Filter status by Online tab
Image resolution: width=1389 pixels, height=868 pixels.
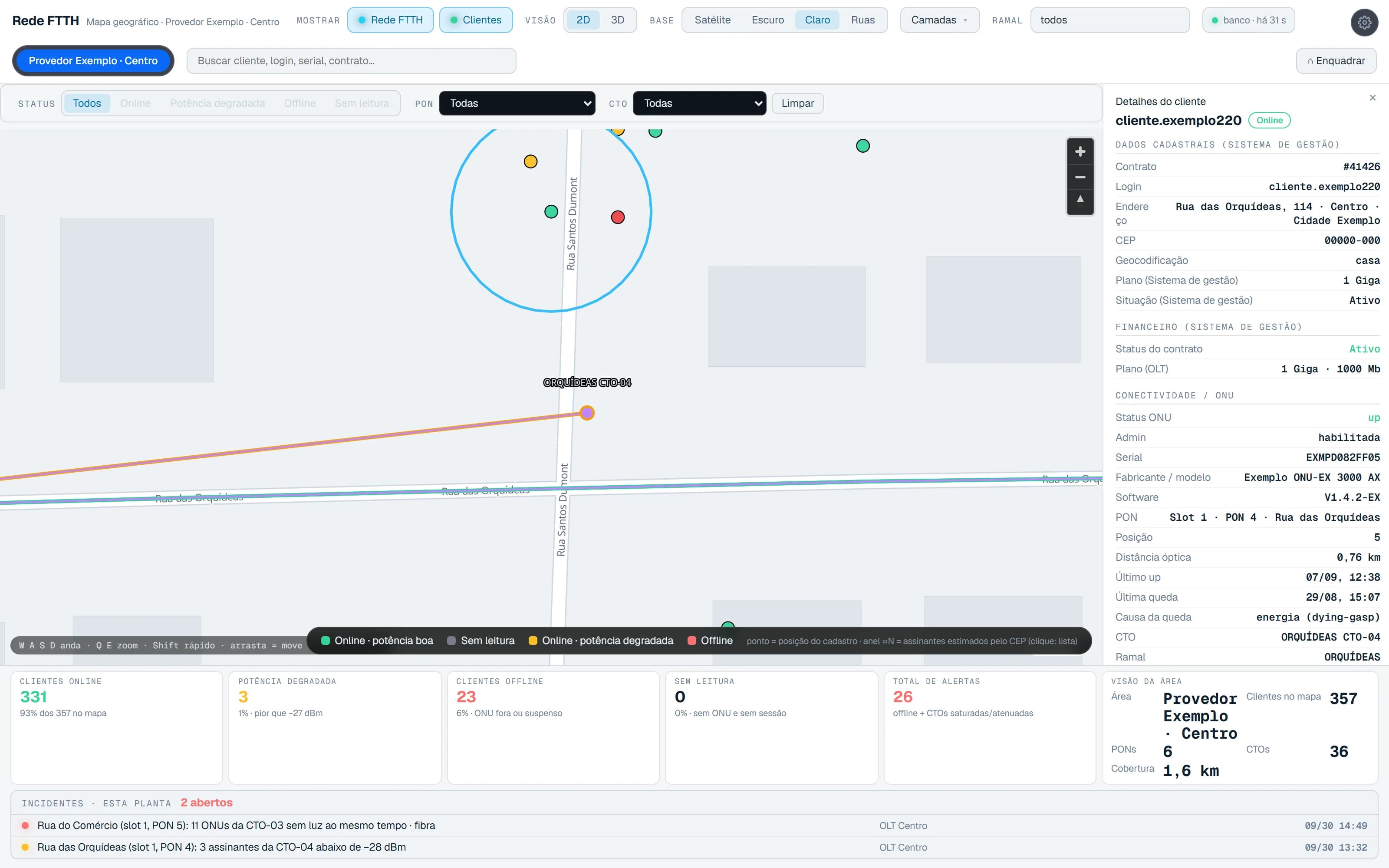point(135,103)
